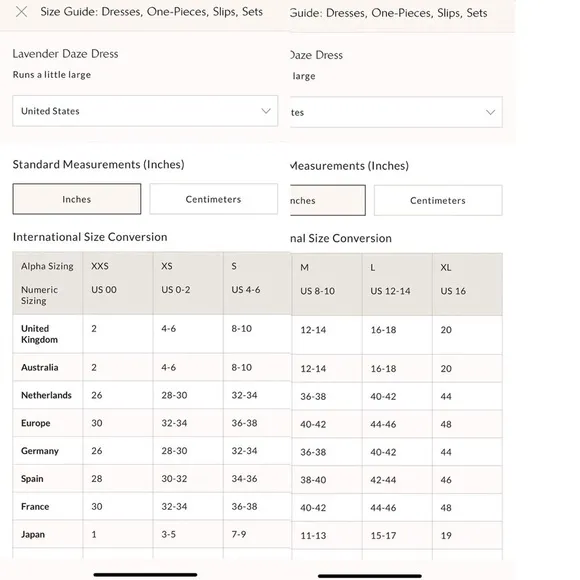Image resolution: width=580 pixels, height=580 pixels.
Task: Click Spain's '38-40' M size cell
Action: [313, 480]
